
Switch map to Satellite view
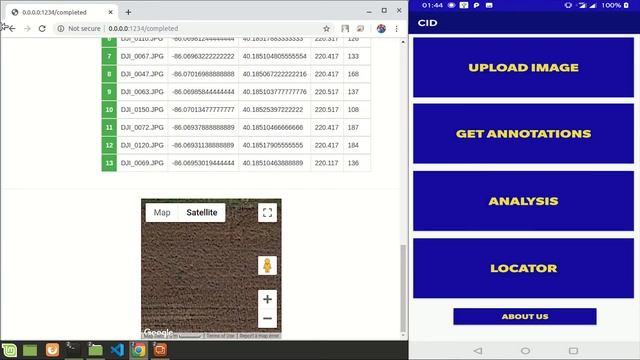coord(202,213)
